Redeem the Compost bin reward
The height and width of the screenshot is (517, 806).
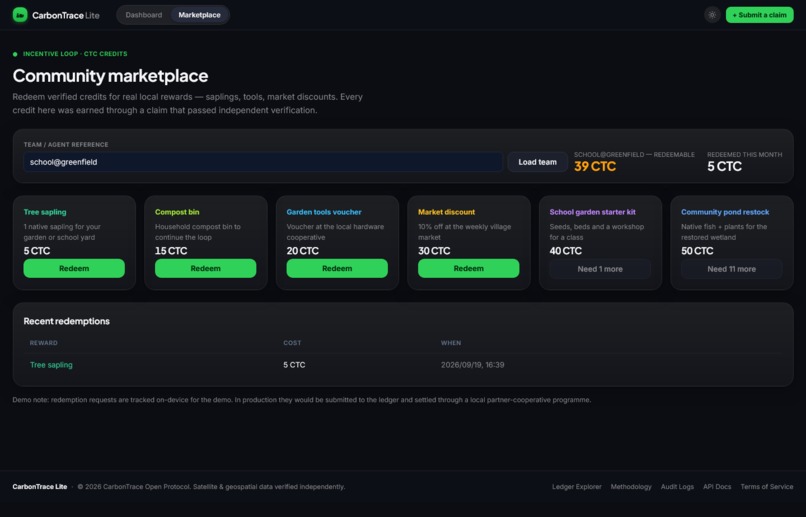click(x=206, y=268)
